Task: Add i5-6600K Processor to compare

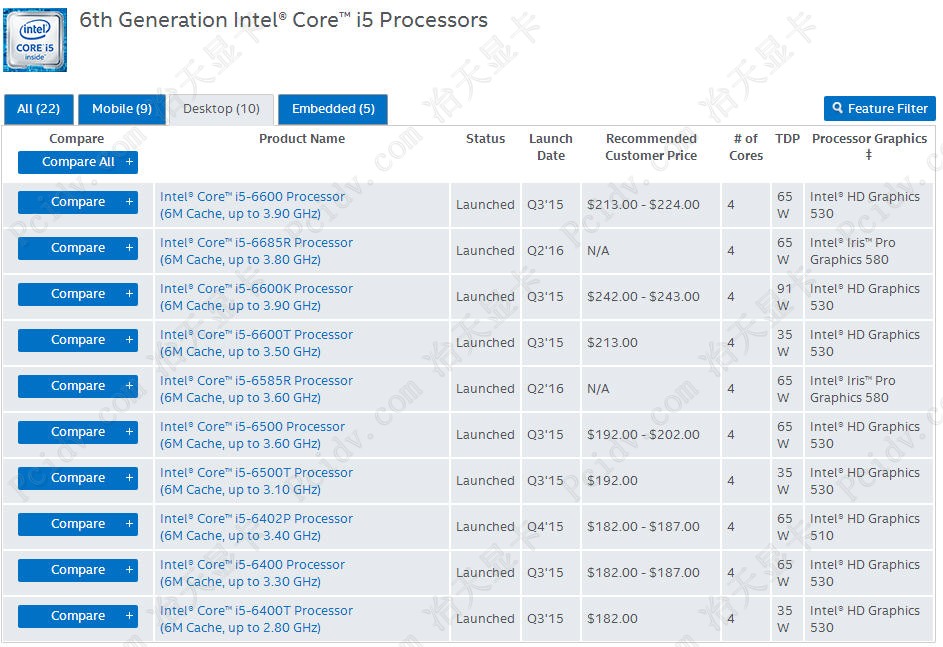Action: tap(78, 294)
